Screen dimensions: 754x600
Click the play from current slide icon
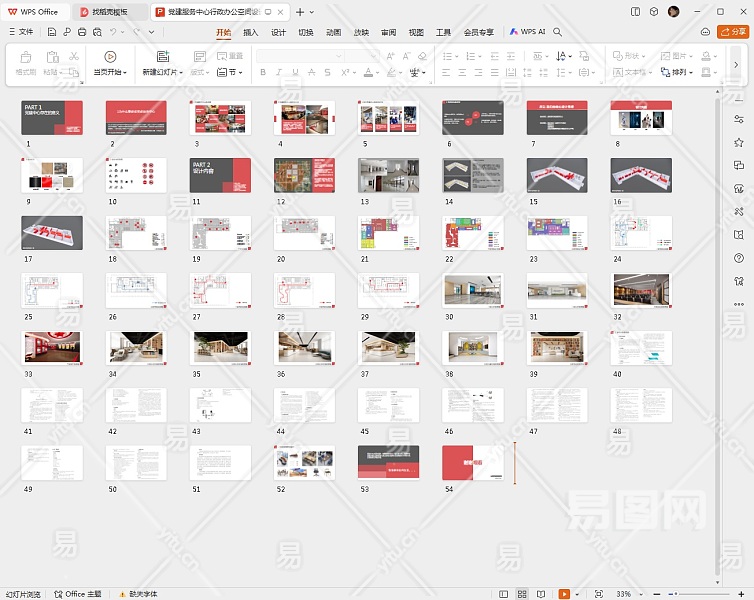[x=110, y=56]
